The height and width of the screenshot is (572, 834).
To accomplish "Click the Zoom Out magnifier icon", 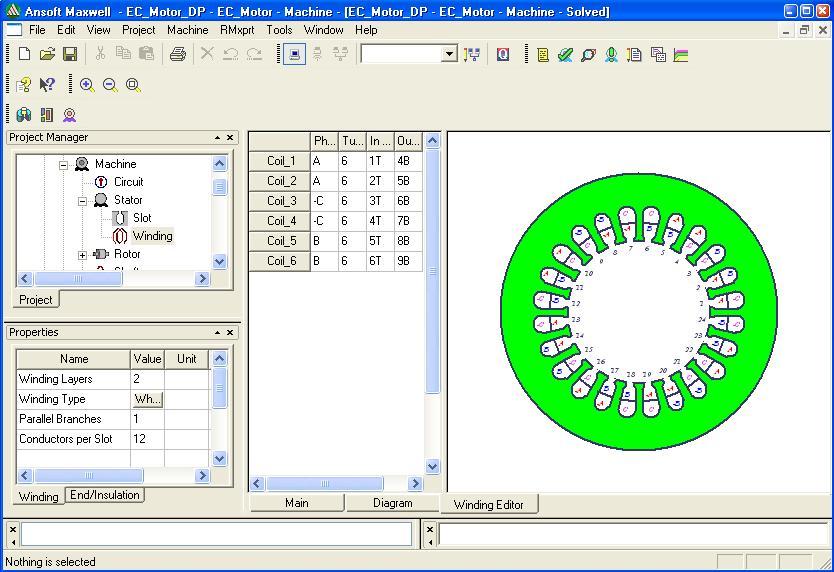I will pyautogui.click(x=110, y=85).
